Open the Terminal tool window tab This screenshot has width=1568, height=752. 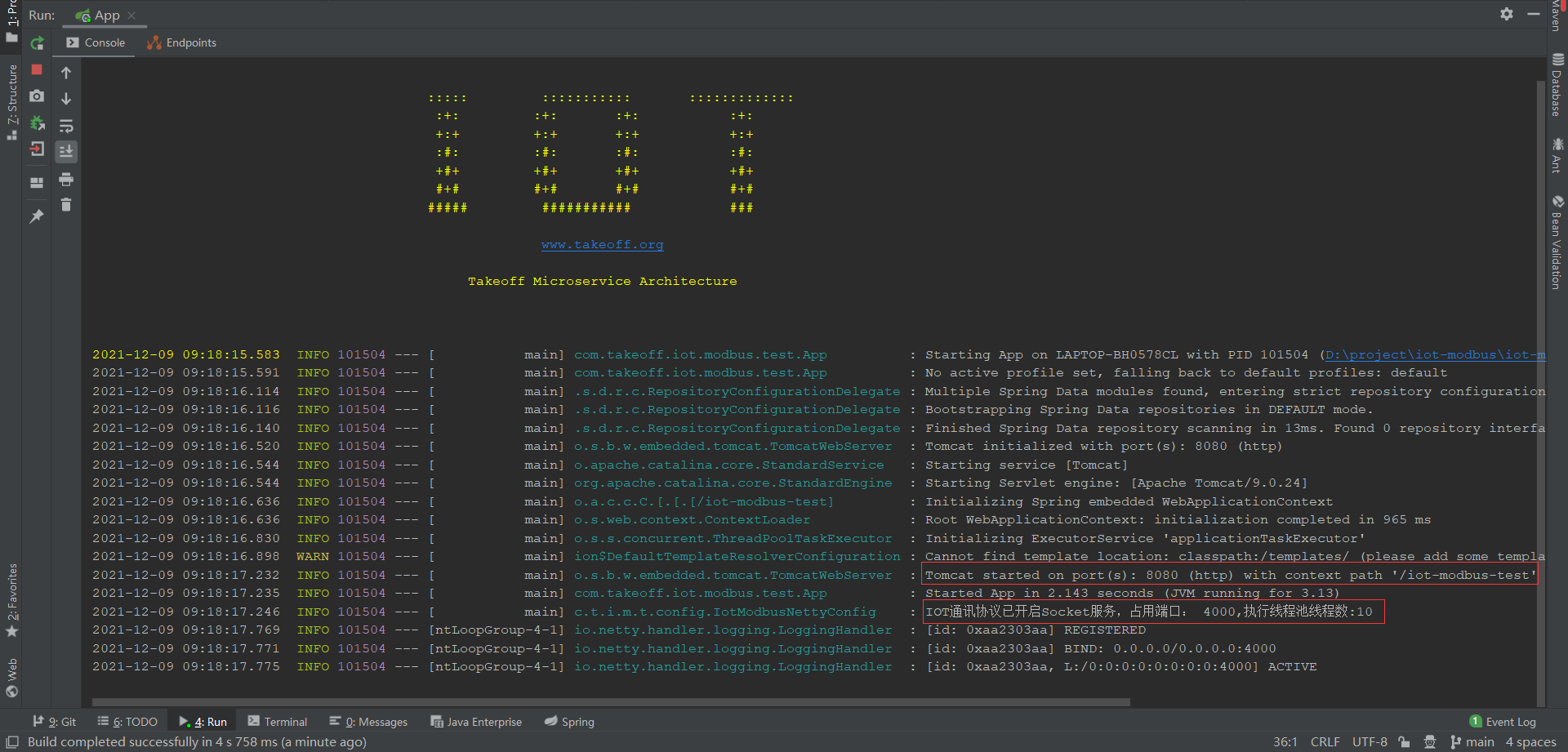click(278, 722)
